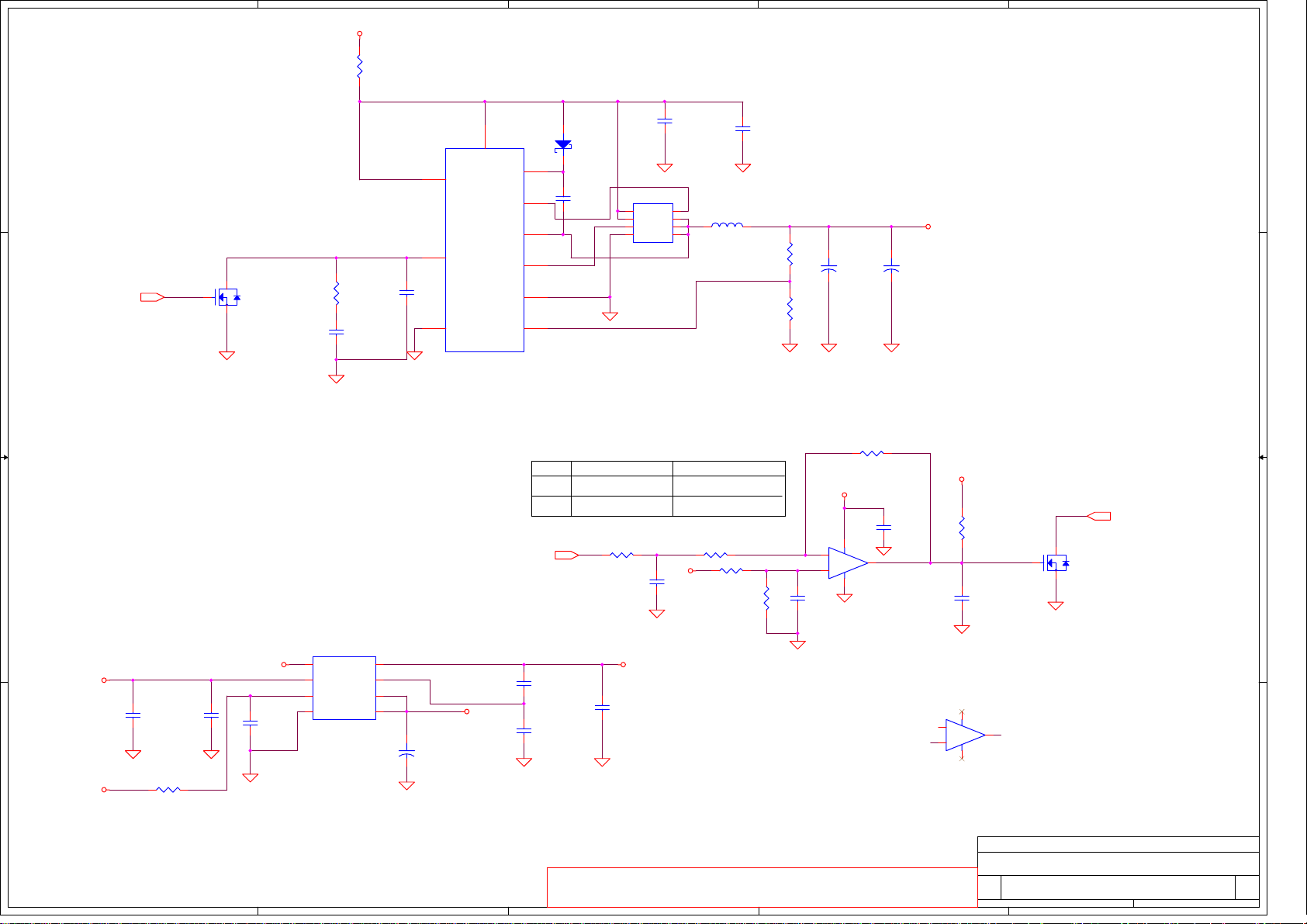
Task: Click the title block at bottom right
Action: pyautogui.click(x=1118, y=871)
